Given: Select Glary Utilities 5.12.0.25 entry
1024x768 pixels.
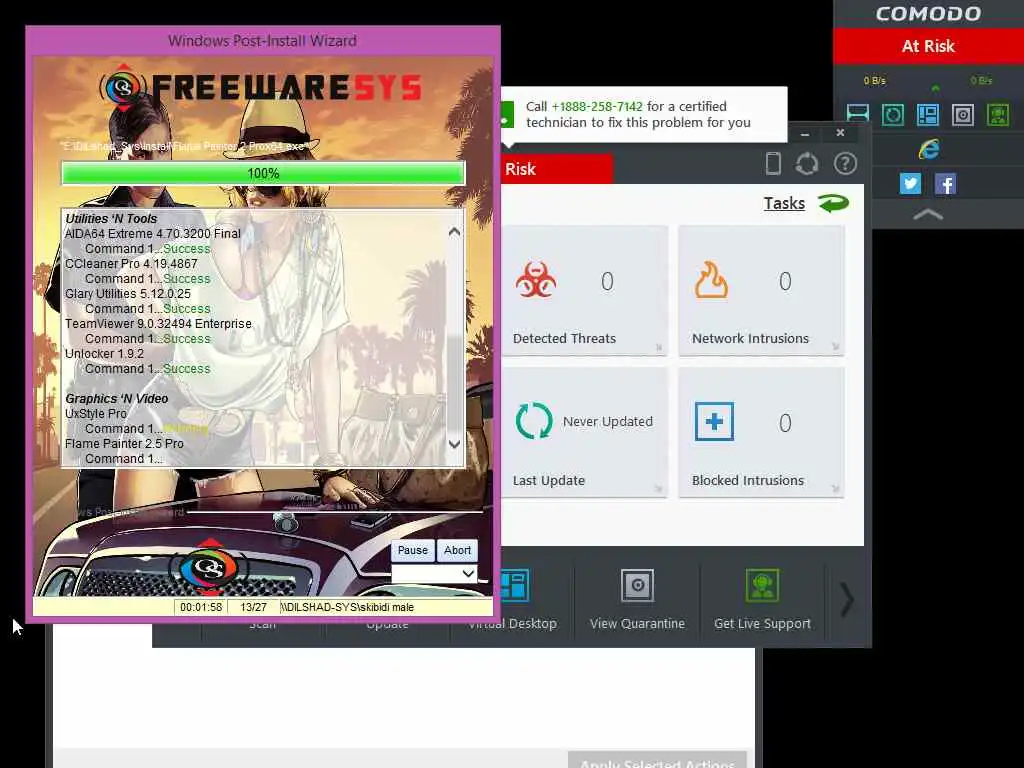Looking at the screenshot, I should [x=128, y=294].
